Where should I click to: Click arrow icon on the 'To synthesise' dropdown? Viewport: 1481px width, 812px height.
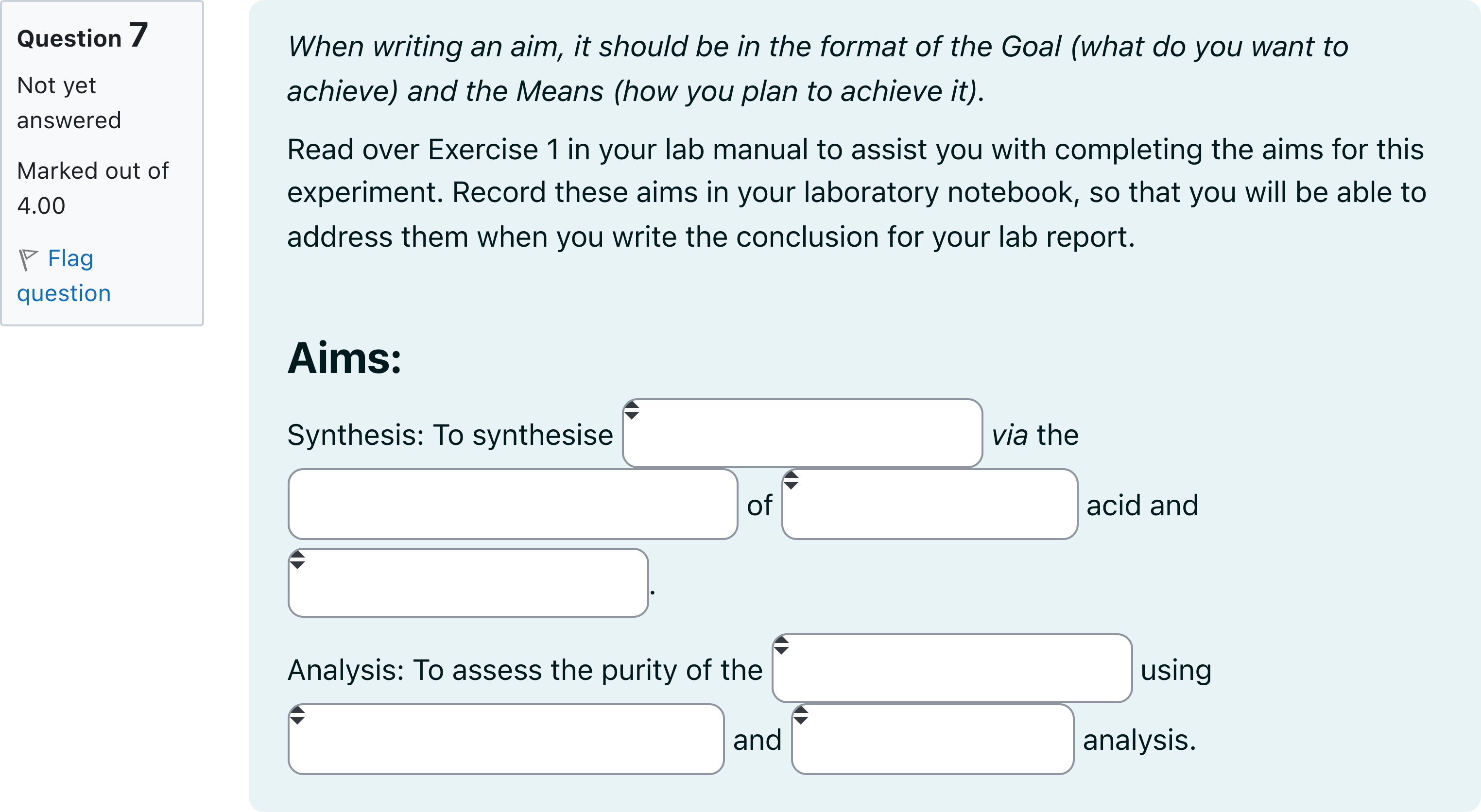coord(632,410)
